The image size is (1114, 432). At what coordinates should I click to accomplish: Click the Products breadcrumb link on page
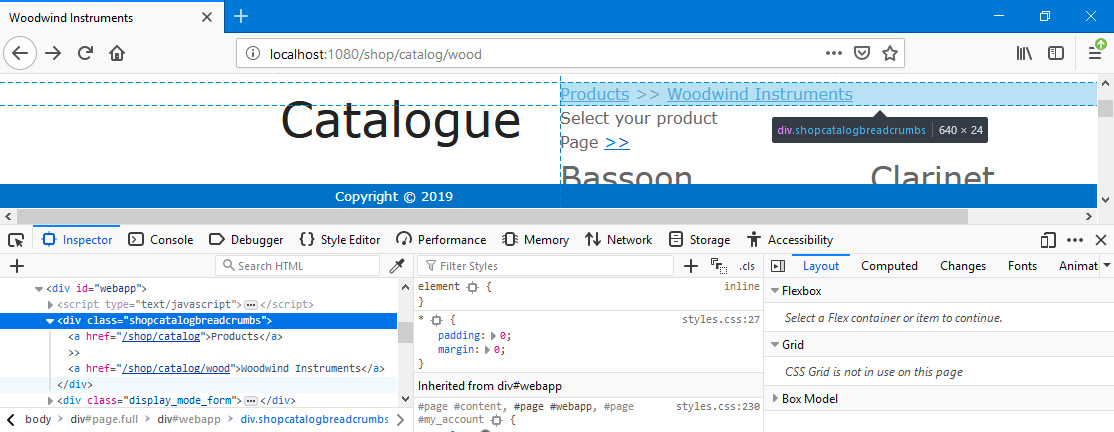click(x=595, y=94)
